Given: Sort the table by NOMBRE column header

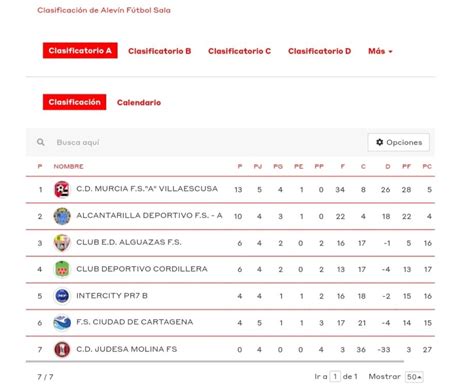Looking at the screenshot, I should [x=69, y=166].
